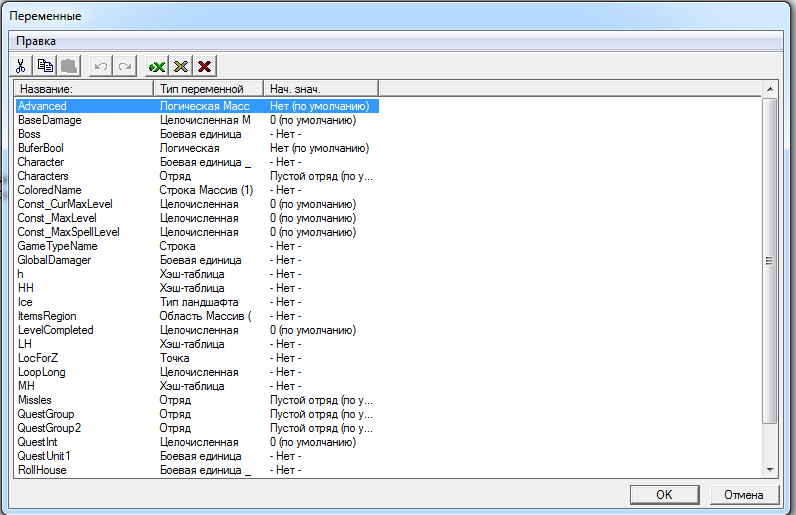Screen dimensions: 796x515
Task: Select the Characters variable
Action: [x=43, y=176]
